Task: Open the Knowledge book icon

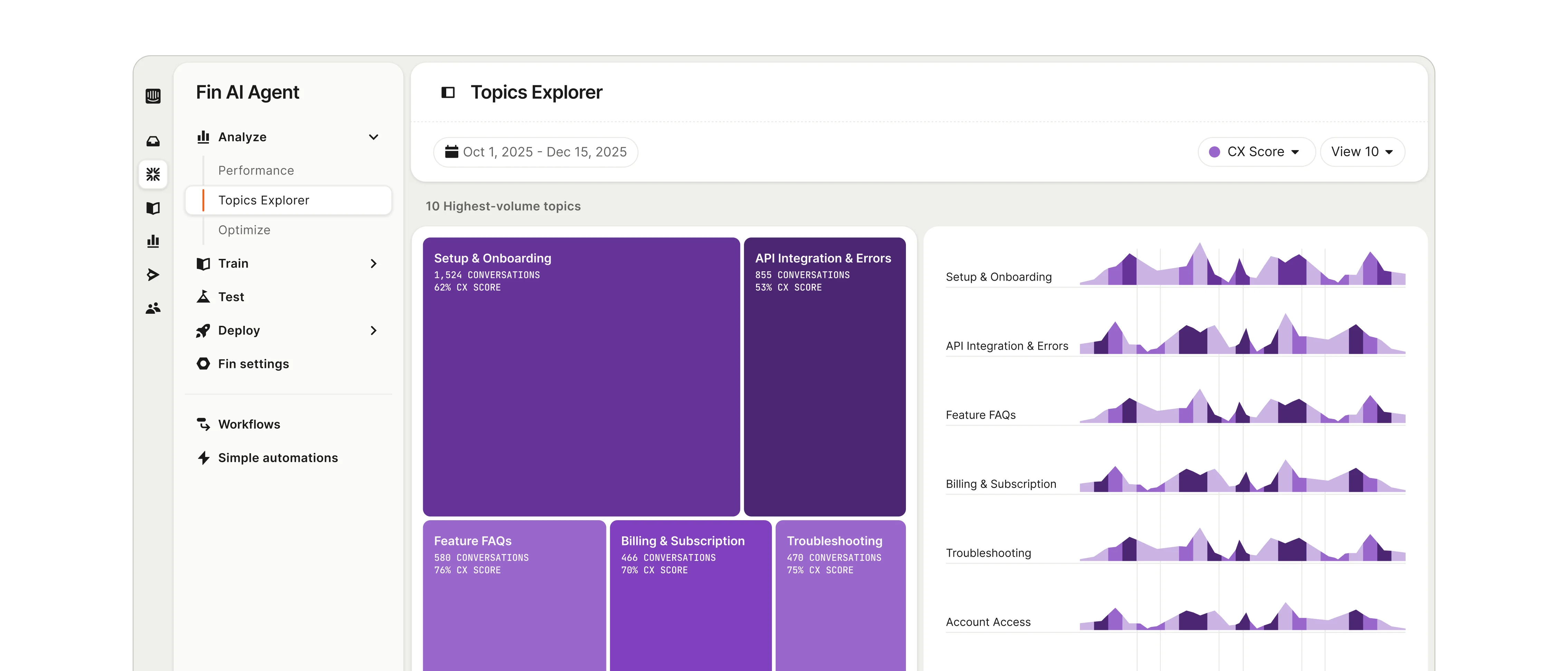Action: coord(153,208)
